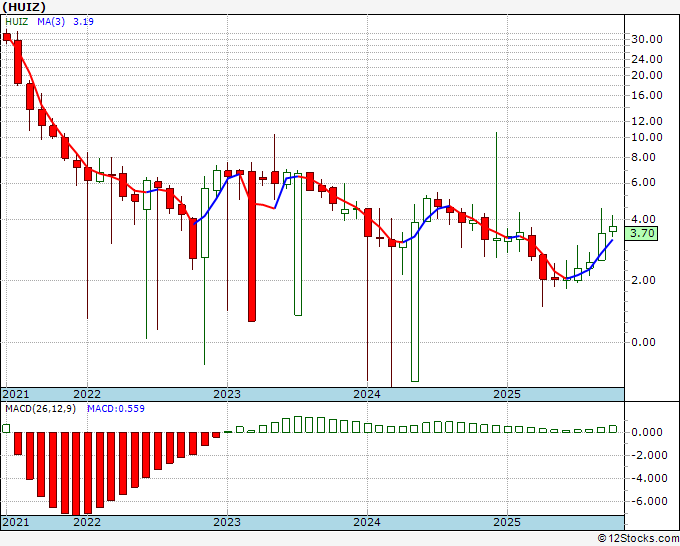Click 2023 on the price chart timeline
The image size is (680, 546).
coord(227,394)
